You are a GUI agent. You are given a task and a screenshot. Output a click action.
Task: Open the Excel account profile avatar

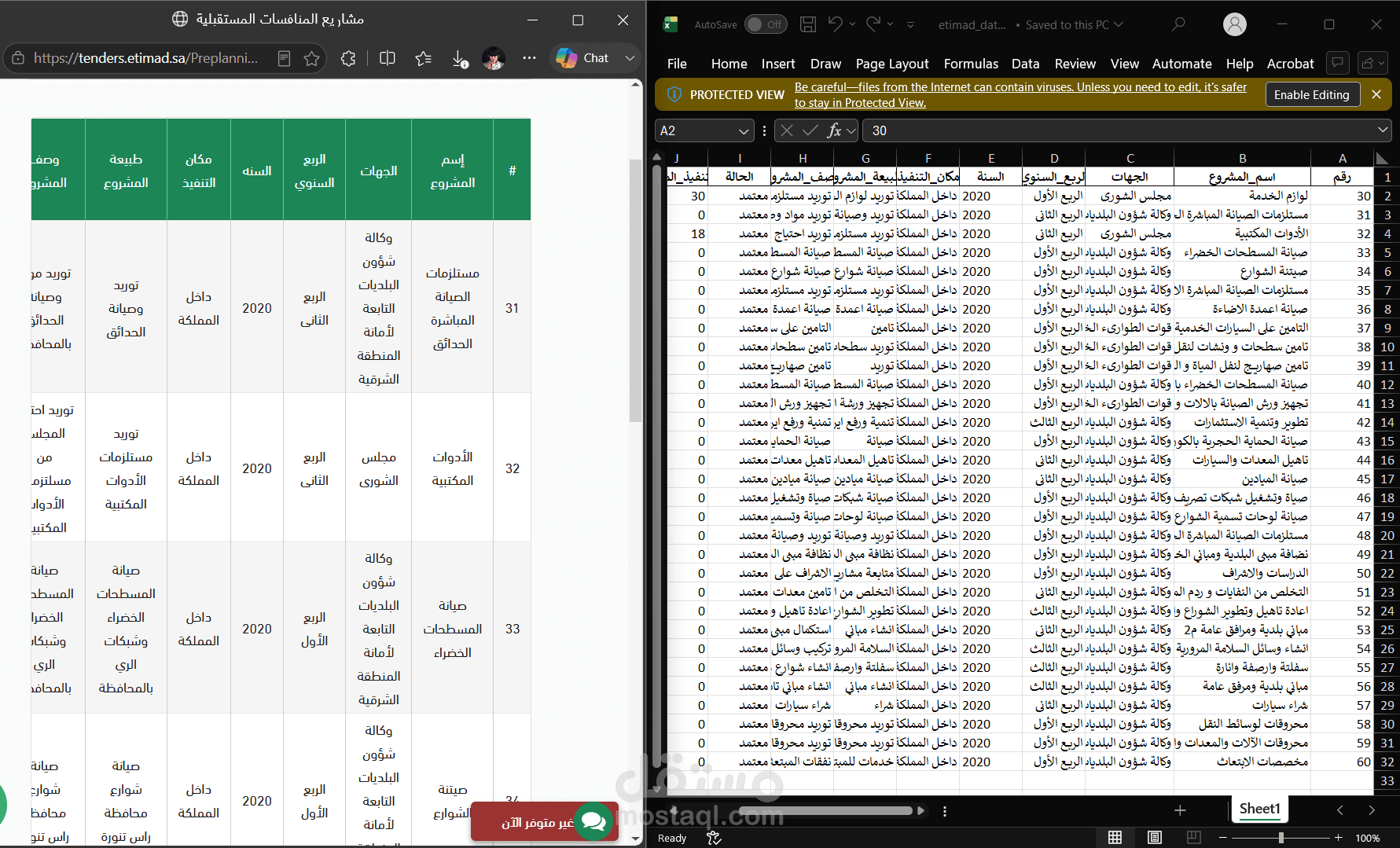click(1235, 24)
